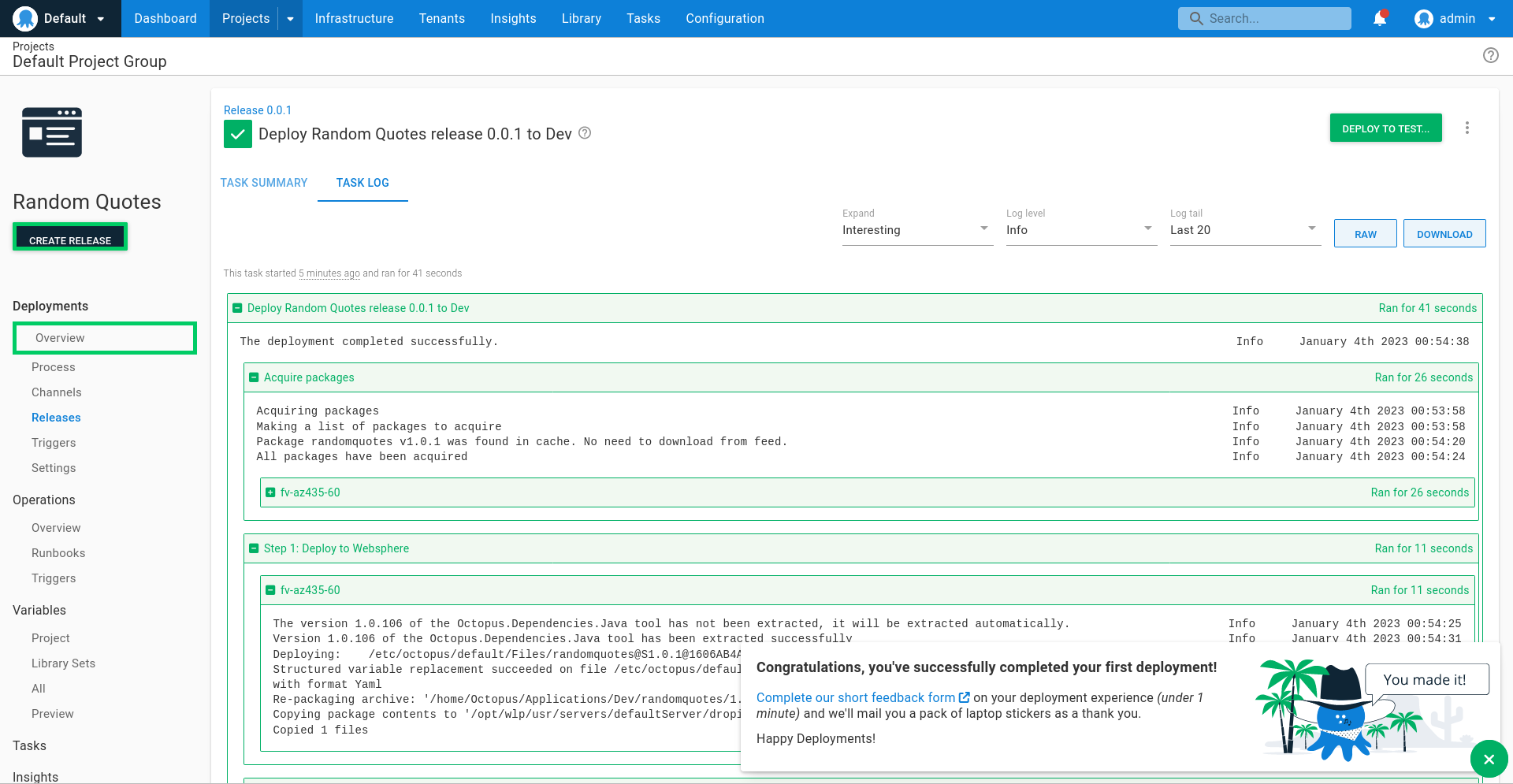
Task: Click the green success checkmark icon
Action: [238, 134]
